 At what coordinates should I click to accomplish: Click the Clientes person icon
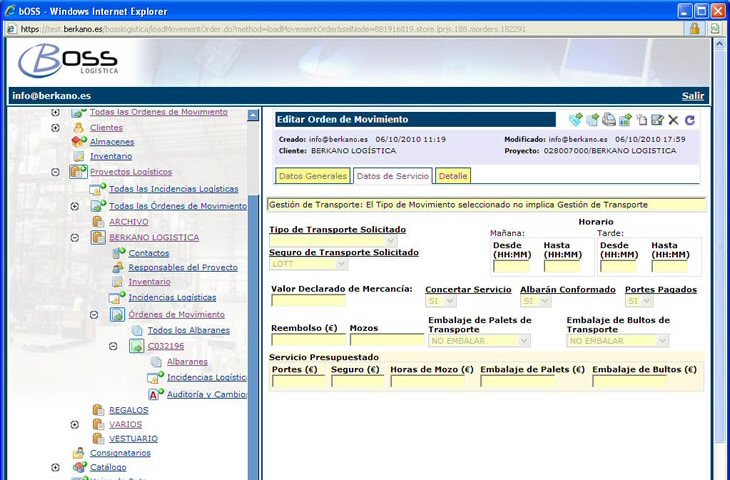point(79,128)
